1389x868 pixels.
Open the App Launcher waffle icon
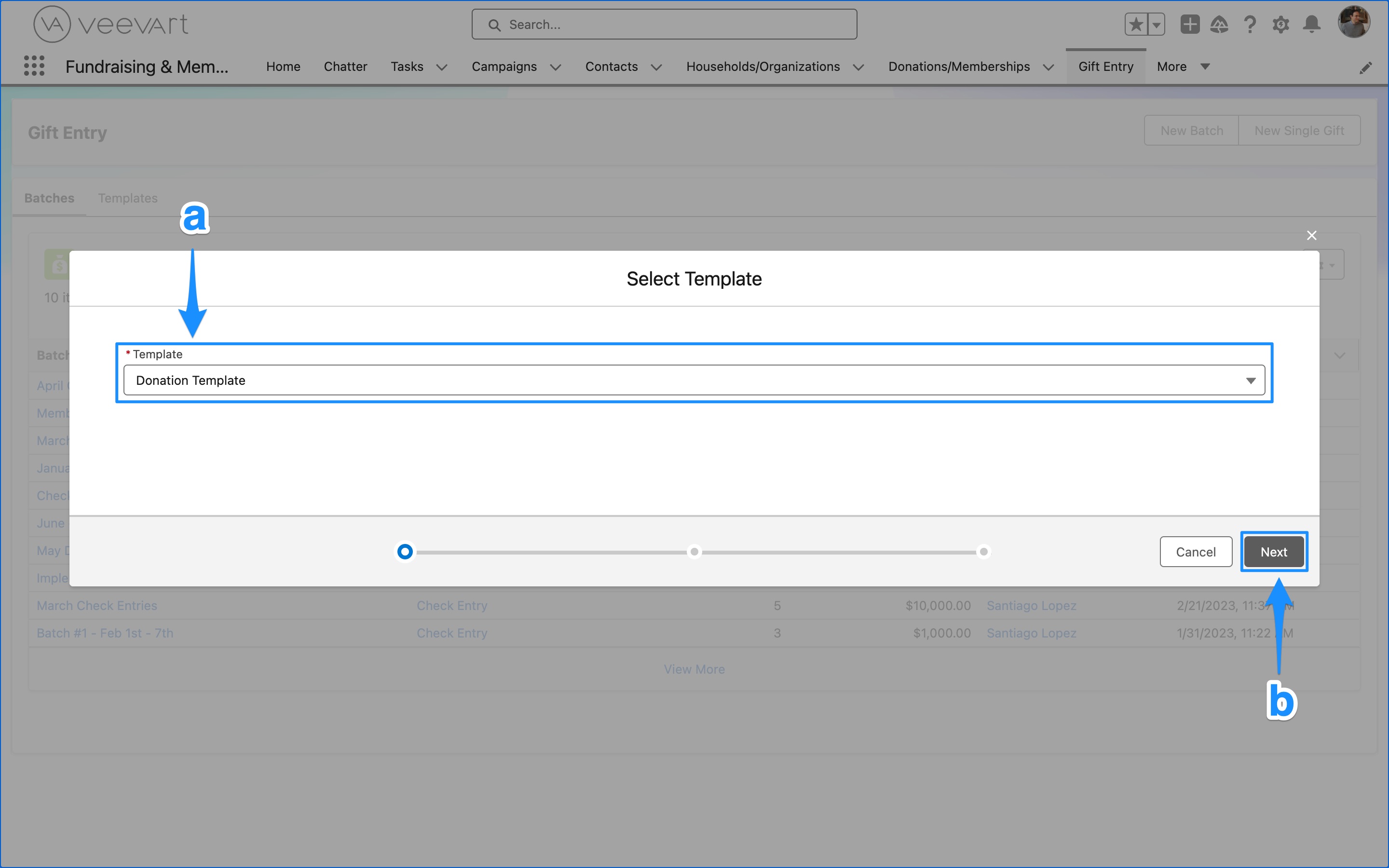[34, 66]
